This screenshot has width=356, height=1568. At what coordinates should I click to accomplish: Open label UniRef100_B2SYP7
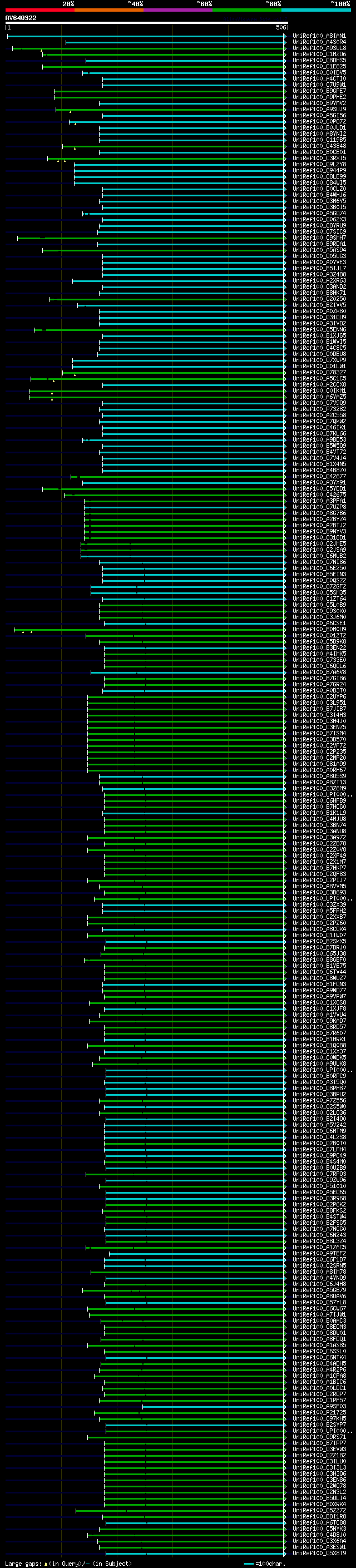pos(319,1424)
